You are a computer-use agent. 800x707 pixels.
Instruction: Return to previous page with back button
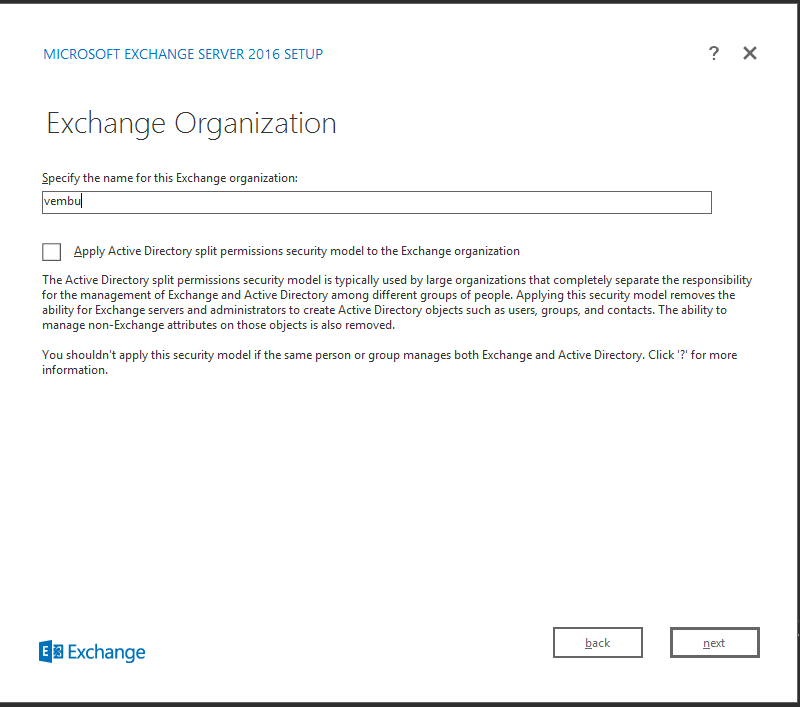tap(597, 642)
